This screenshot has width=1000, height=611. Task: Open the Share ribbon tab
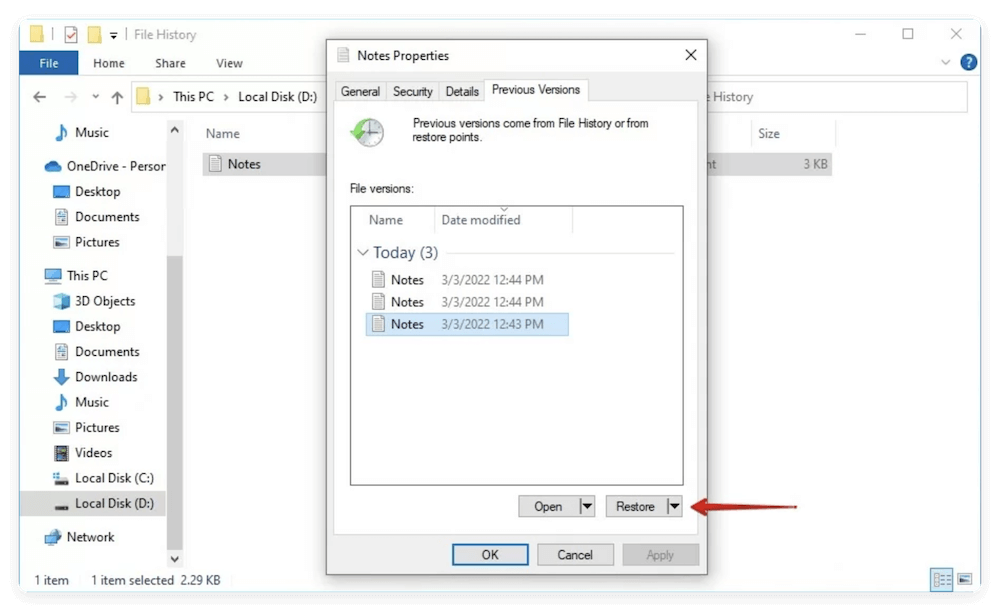169,62
